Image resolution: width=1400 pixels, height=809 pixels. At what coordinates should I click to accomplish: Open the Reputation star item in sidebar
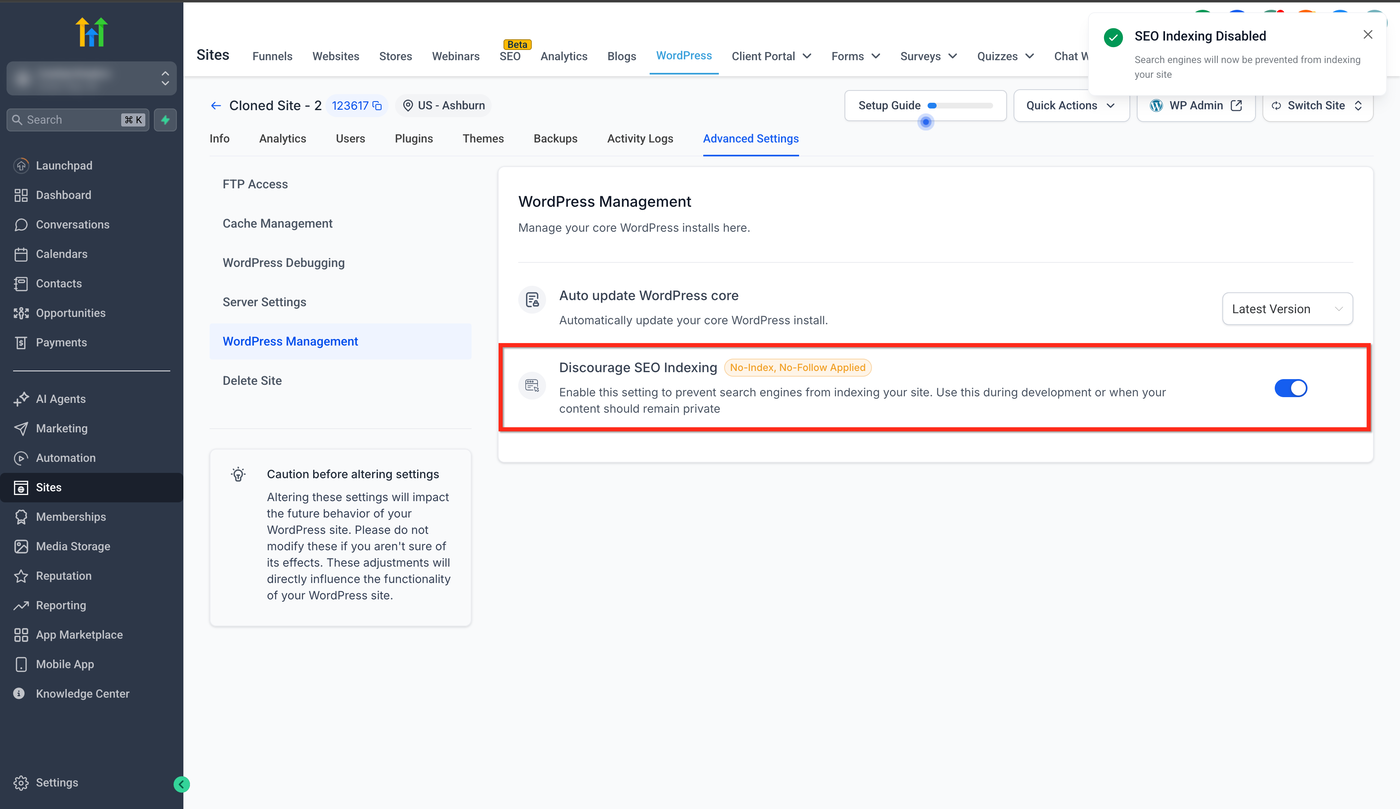point(63,576)
